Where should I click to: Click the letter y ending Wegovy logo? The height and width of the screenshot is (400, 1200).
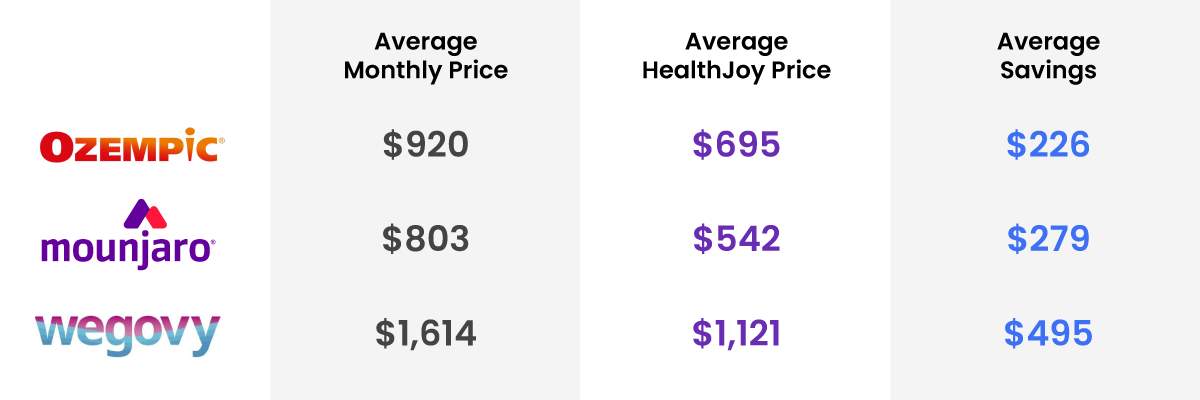[x=205, y=336]
